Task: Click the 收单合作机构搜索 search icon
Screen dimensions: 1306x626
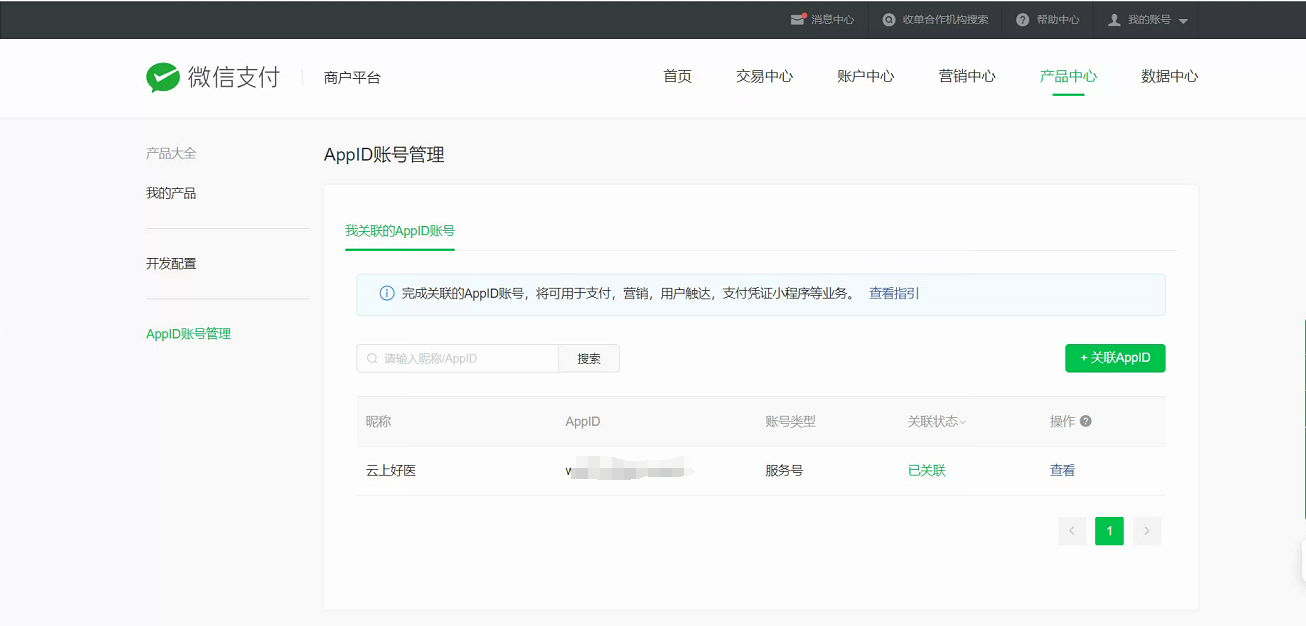Action: (x=889, y=20)
